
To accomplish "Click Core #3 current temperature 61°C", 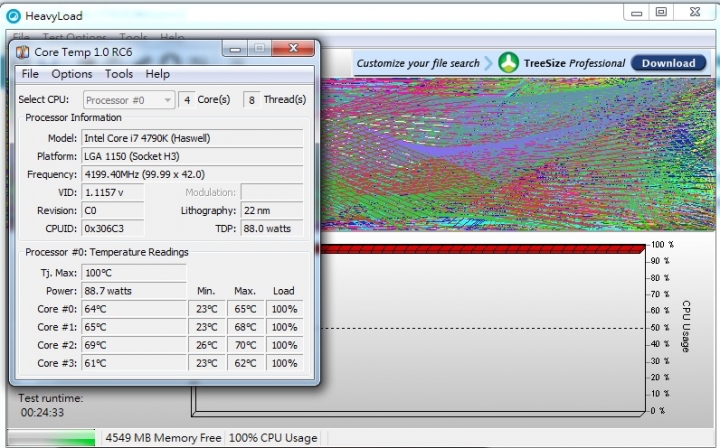I will click(x=134, y=363).
